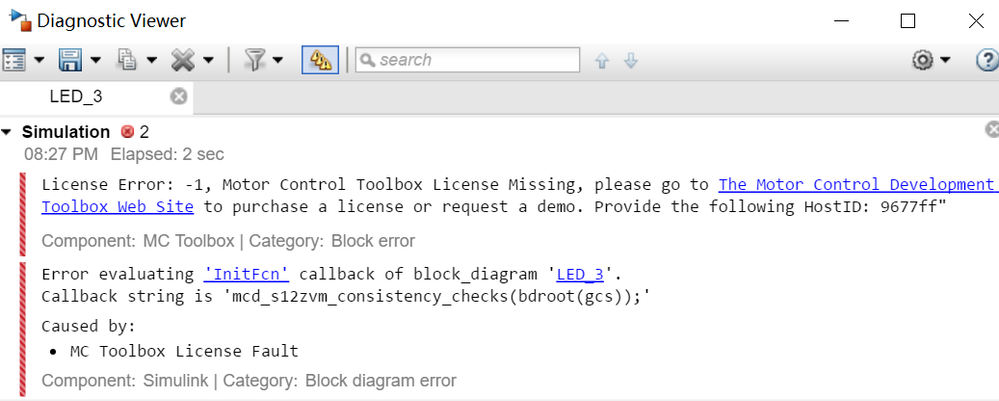Open the Clear options dropdown arrow
The height and width of the screenshot is (401, 999).
(x=208, y=60)
